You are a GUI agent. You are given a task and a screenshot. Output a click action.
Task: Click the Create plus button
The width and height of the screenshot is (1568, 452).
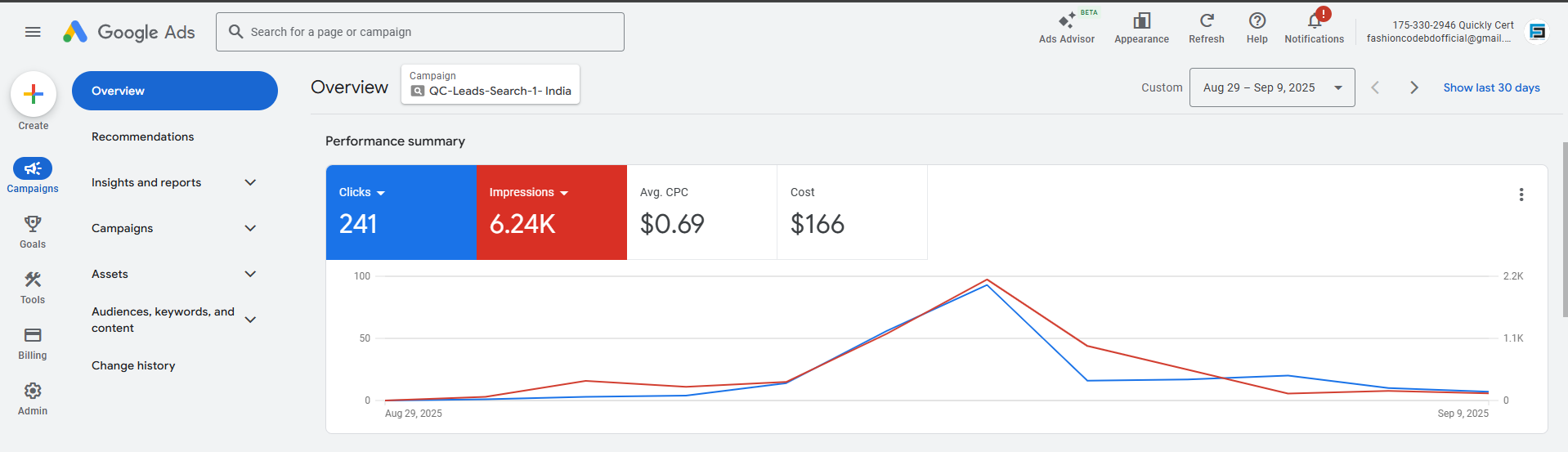click(x=34, y=94)
